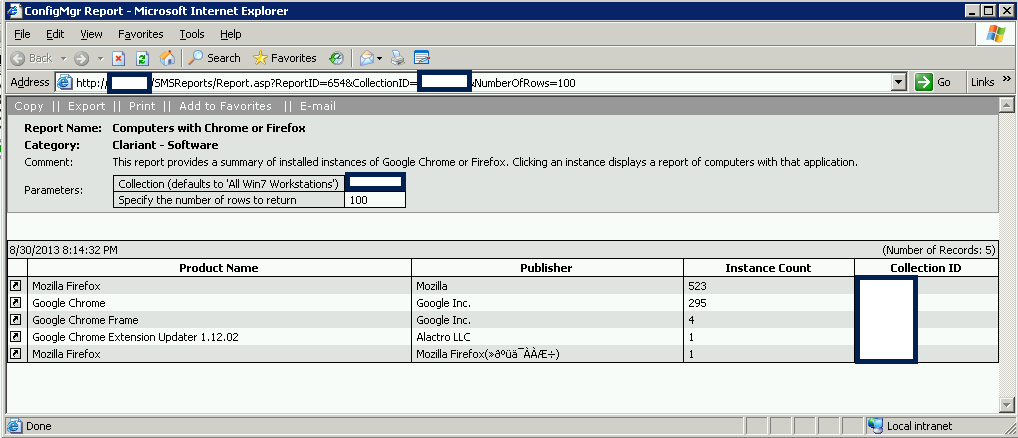Click scrollbar down arrow
Image resolution: width=1018 pixels, height=438 pixels.
[1007, 404]
